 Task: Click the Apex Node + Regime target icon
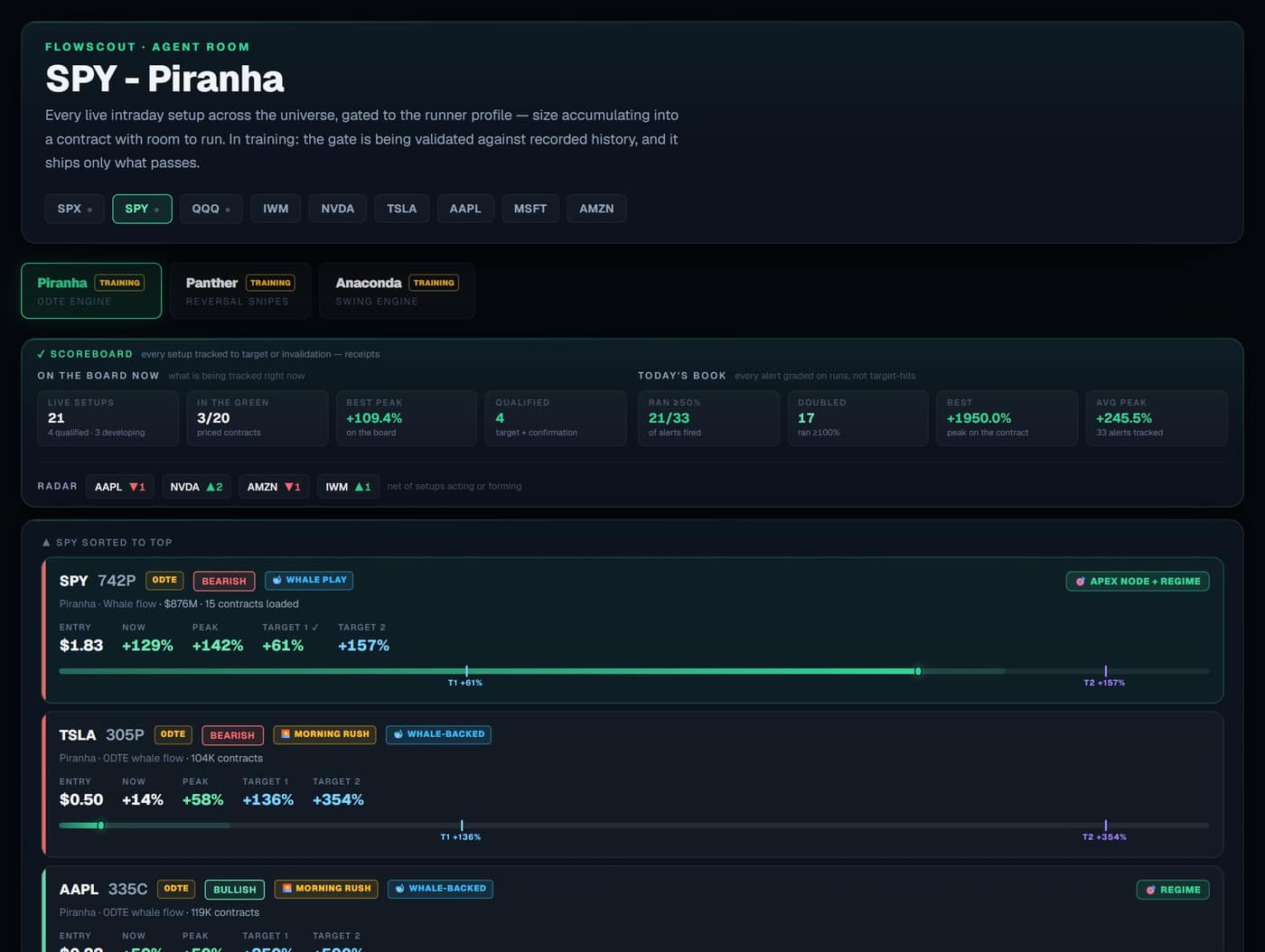click(1080, 582)
